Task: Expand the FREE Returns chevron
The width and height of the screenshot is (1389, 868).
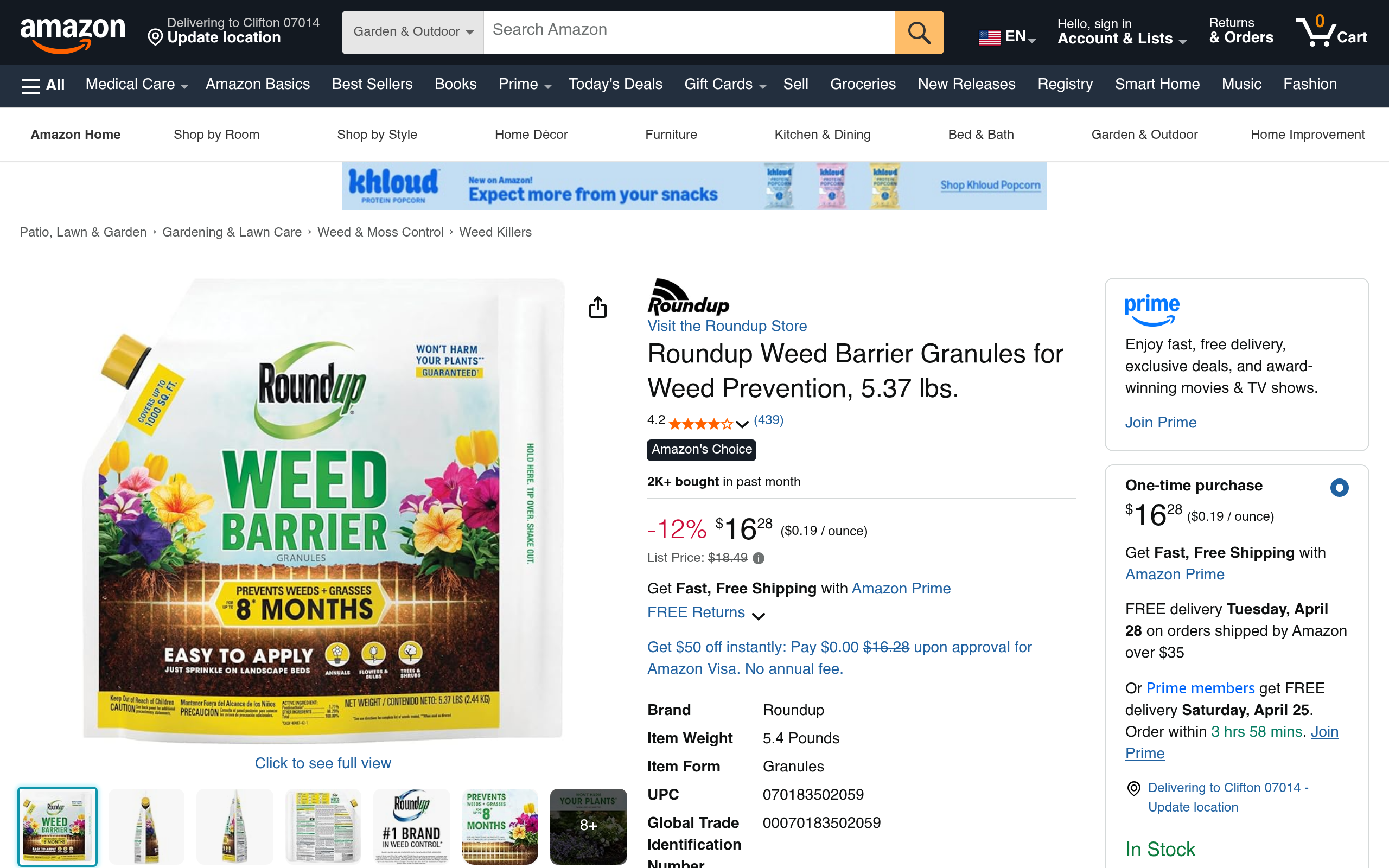Action: (758, 616)
